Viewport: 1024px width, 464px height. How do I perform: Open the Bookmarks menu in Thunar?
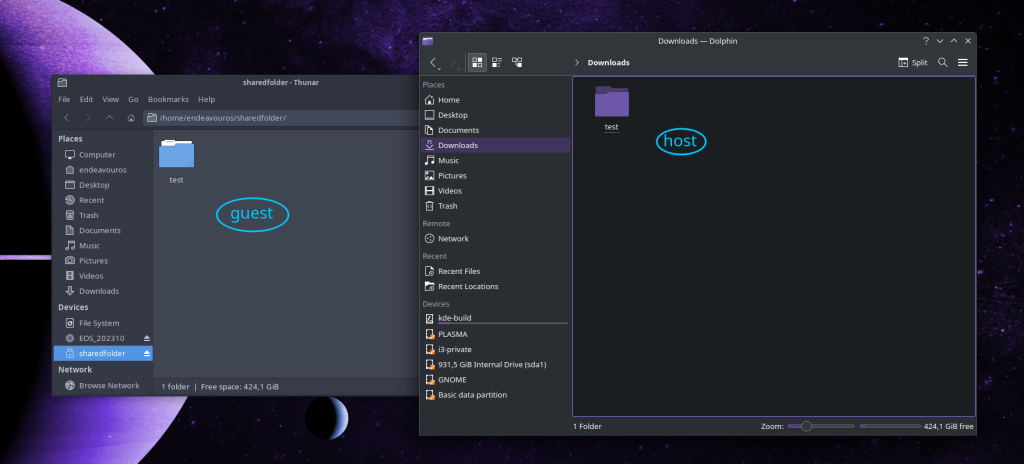167,100
